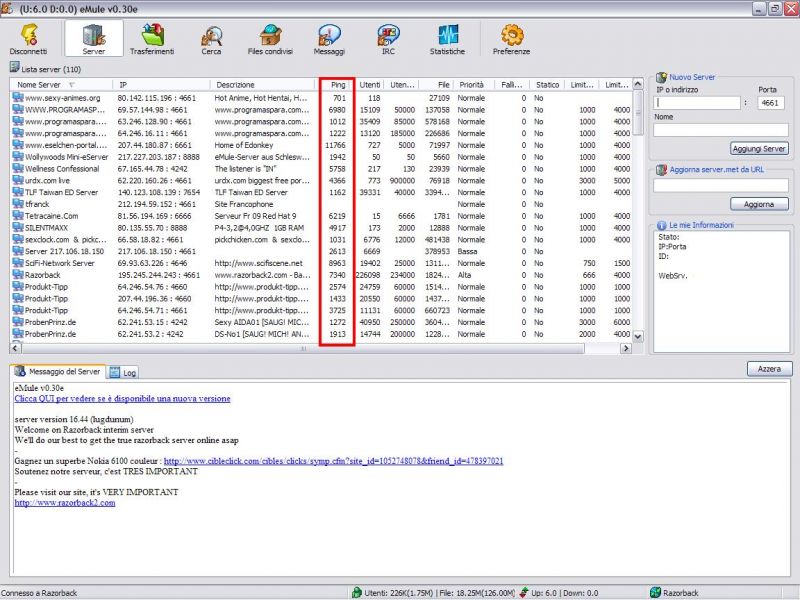
Task: Open Files condivisi shared files view
Action: (270, 39)
